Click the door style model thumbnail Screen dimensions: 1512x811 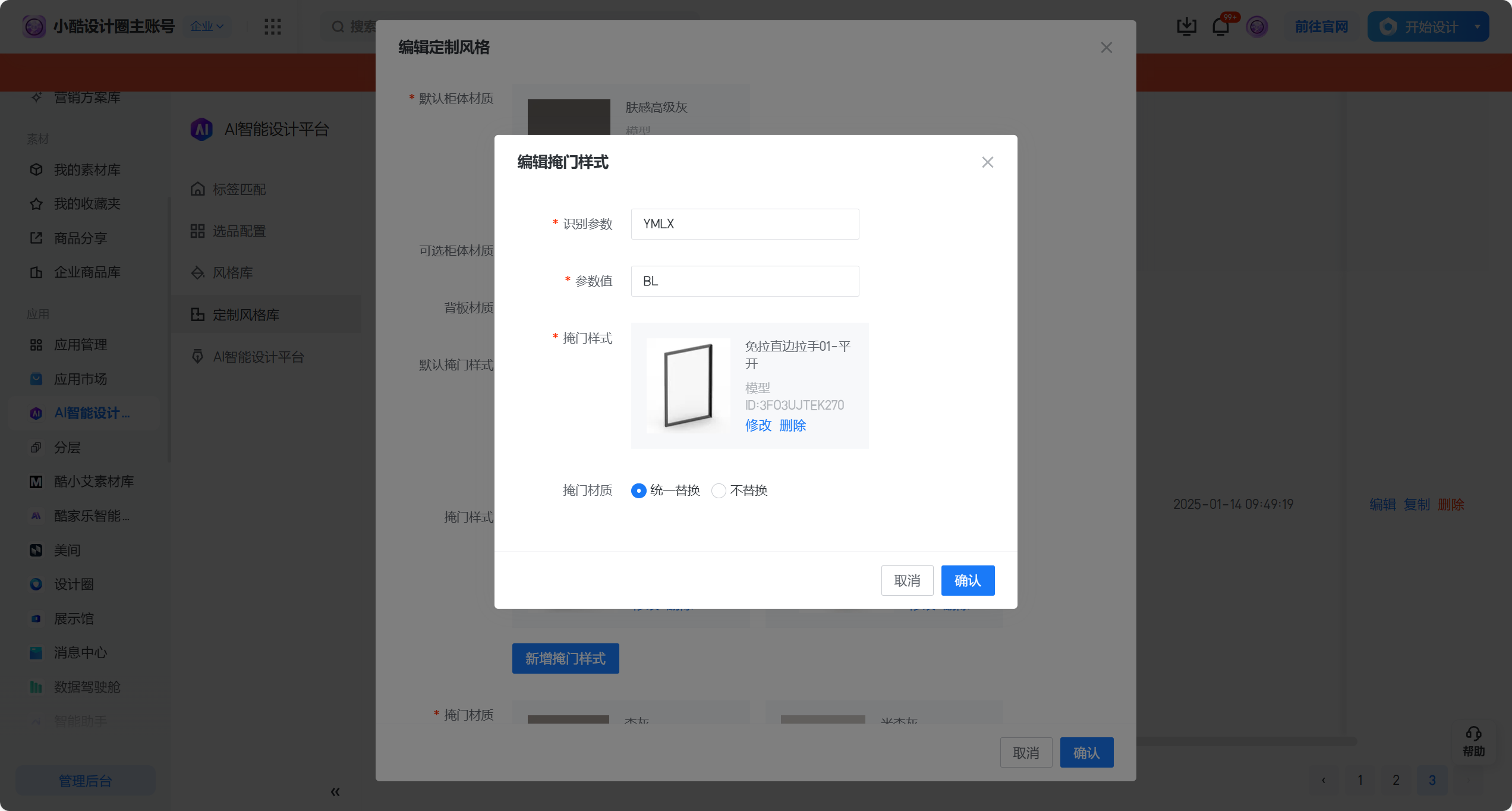click(x=688, y=386)
